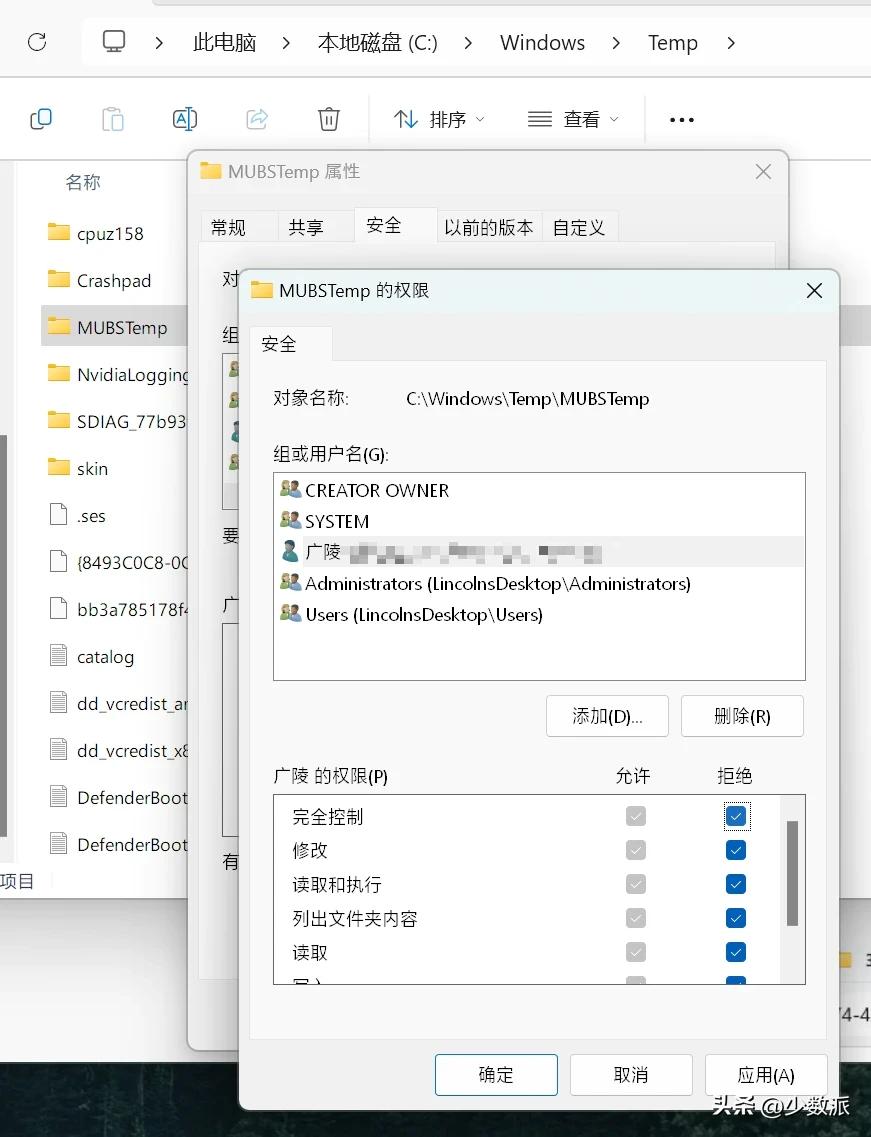The image size is (871, 1137).
Task: Click permissions list vertical scrollbar thumb
Action: tap(792, 873)
